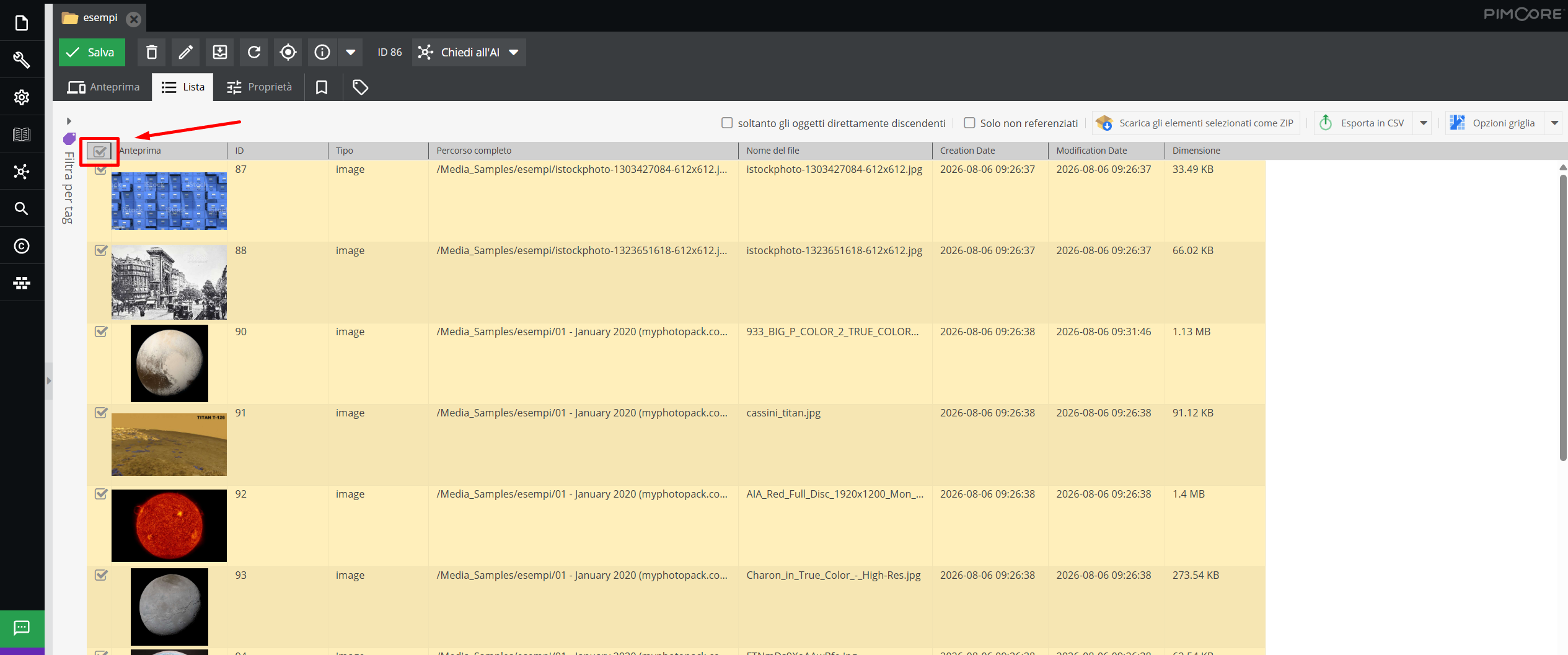Close the esempi tab
This screenshot has width=1568, height=655.
(133, 19)
